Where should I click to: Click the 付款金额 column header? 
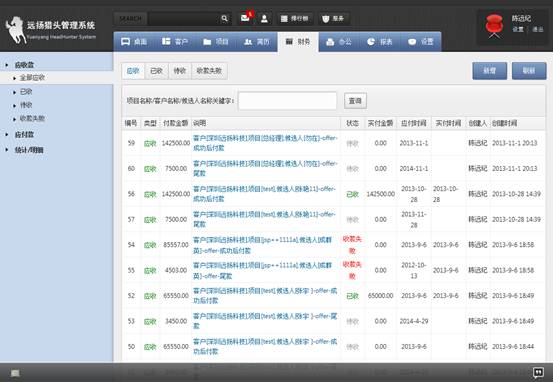[x=175, y=123]
